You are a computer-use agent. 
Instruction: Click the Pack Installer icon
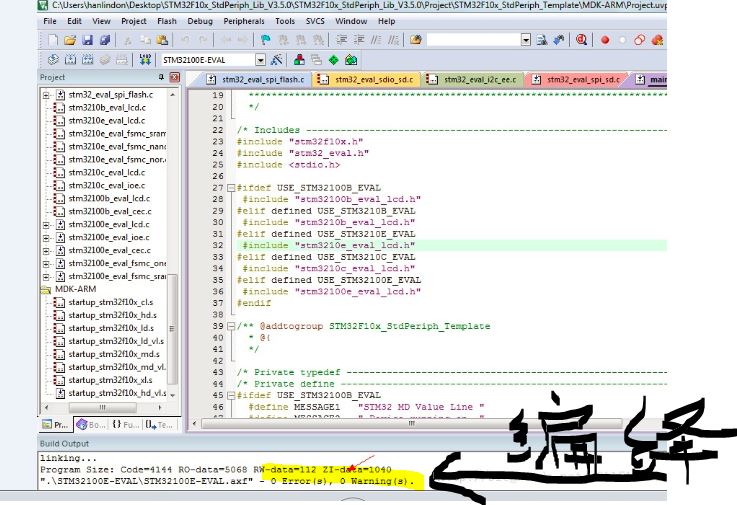click(x=351, y=60)
